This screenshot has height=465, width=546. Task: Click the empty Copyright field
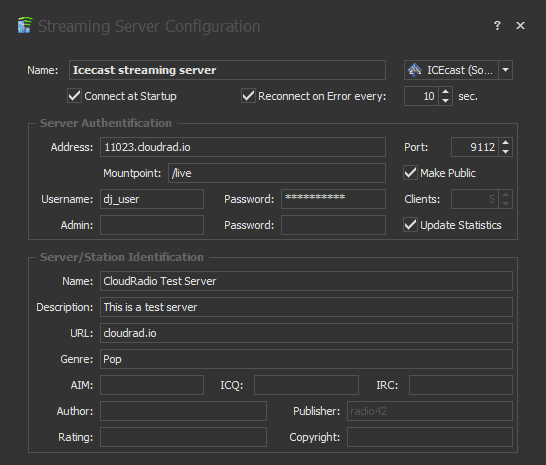pos(430,437)
